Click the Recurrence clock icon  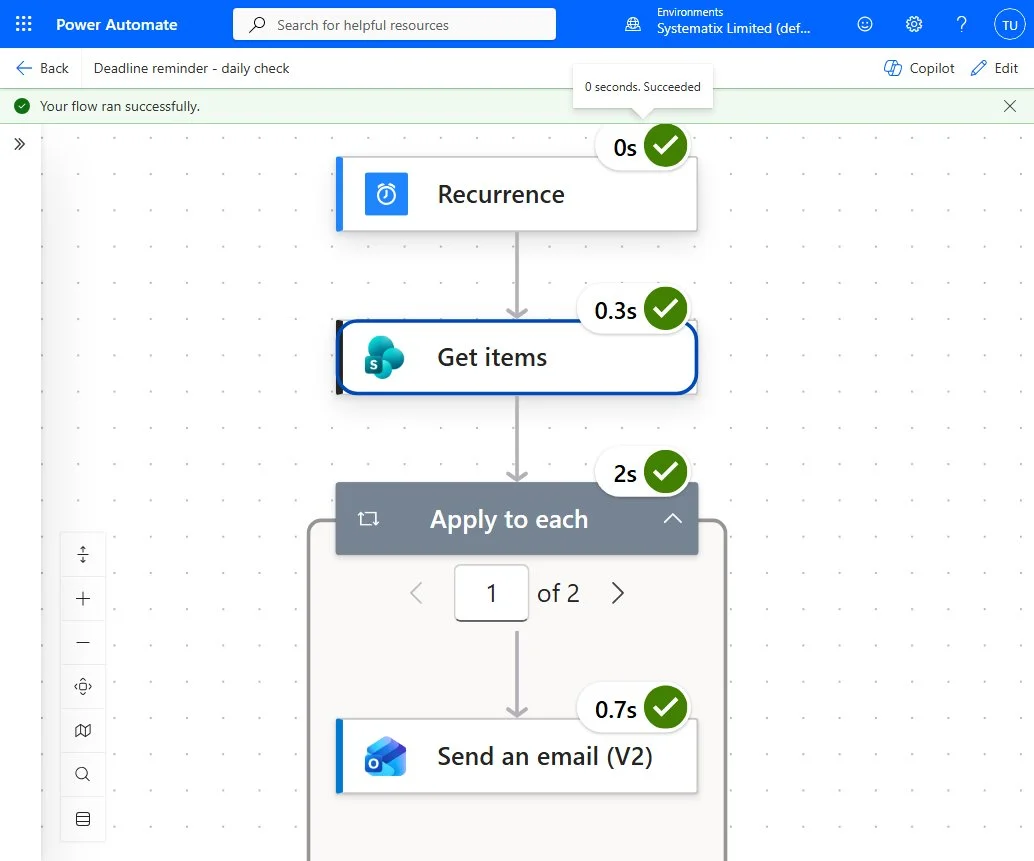[386, 194]
